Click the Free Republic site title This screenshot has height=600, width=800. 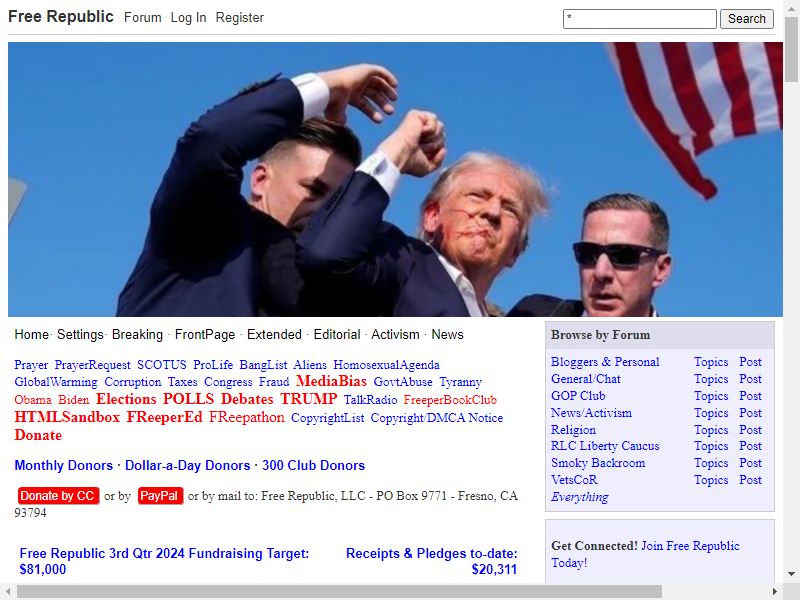pos(61,17)
